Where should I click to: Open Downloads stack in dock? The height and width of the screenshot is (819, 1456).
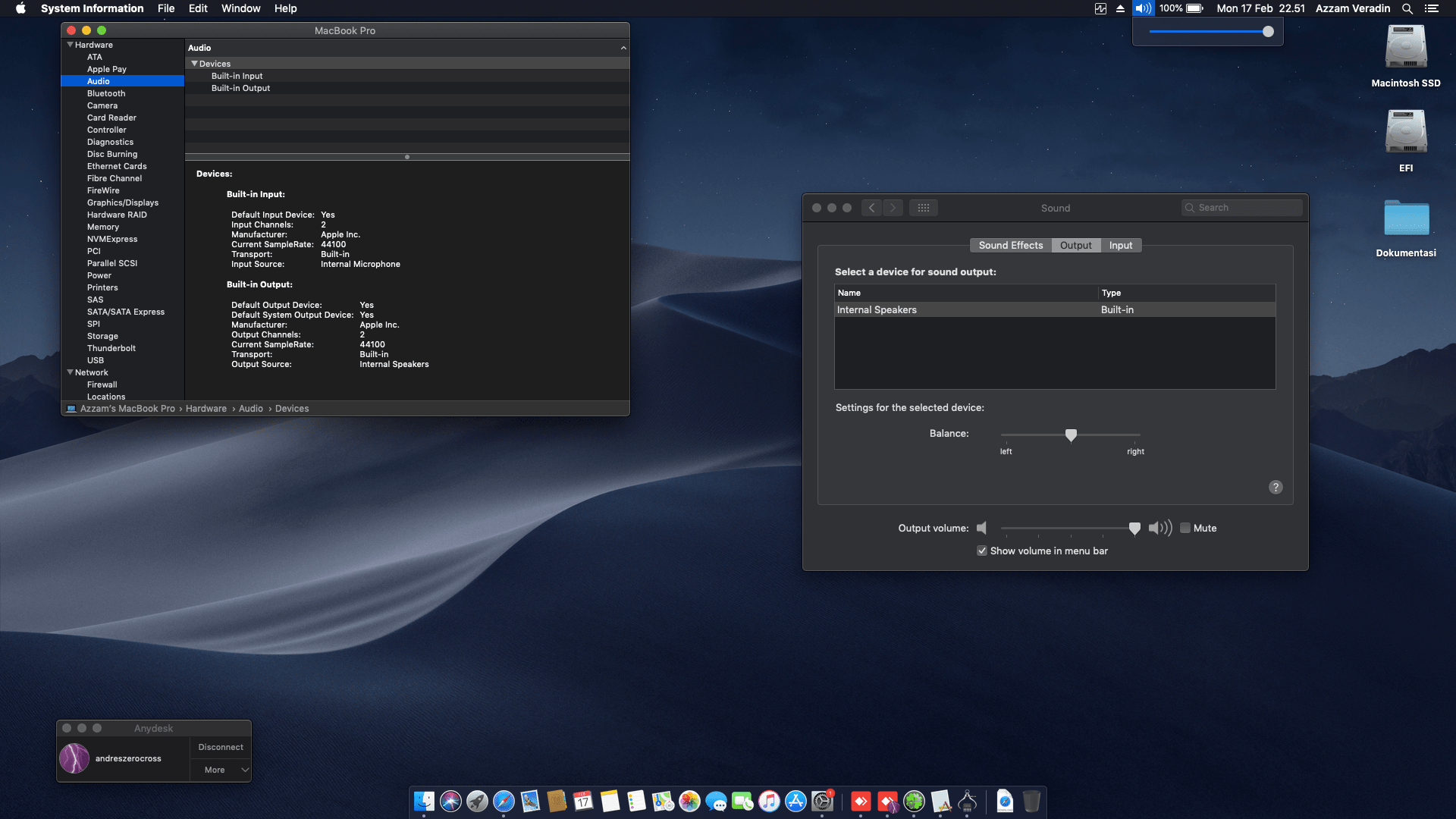click(x=1005, y=801)
